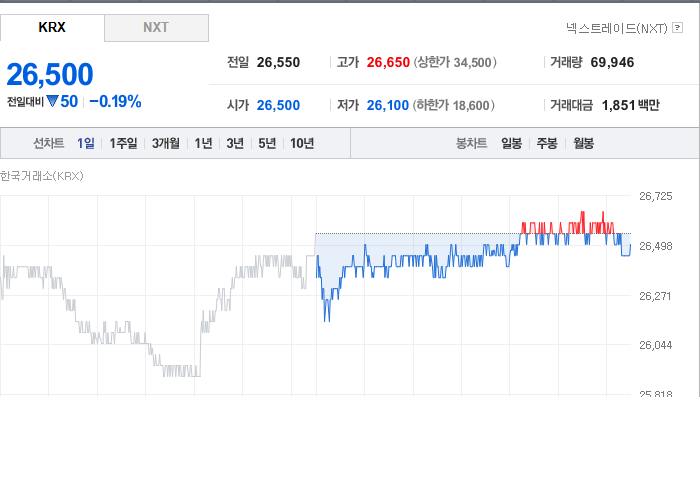Click the 한국거래소(KRX) chart caption
700x490 pixels.
coord(42,176)
